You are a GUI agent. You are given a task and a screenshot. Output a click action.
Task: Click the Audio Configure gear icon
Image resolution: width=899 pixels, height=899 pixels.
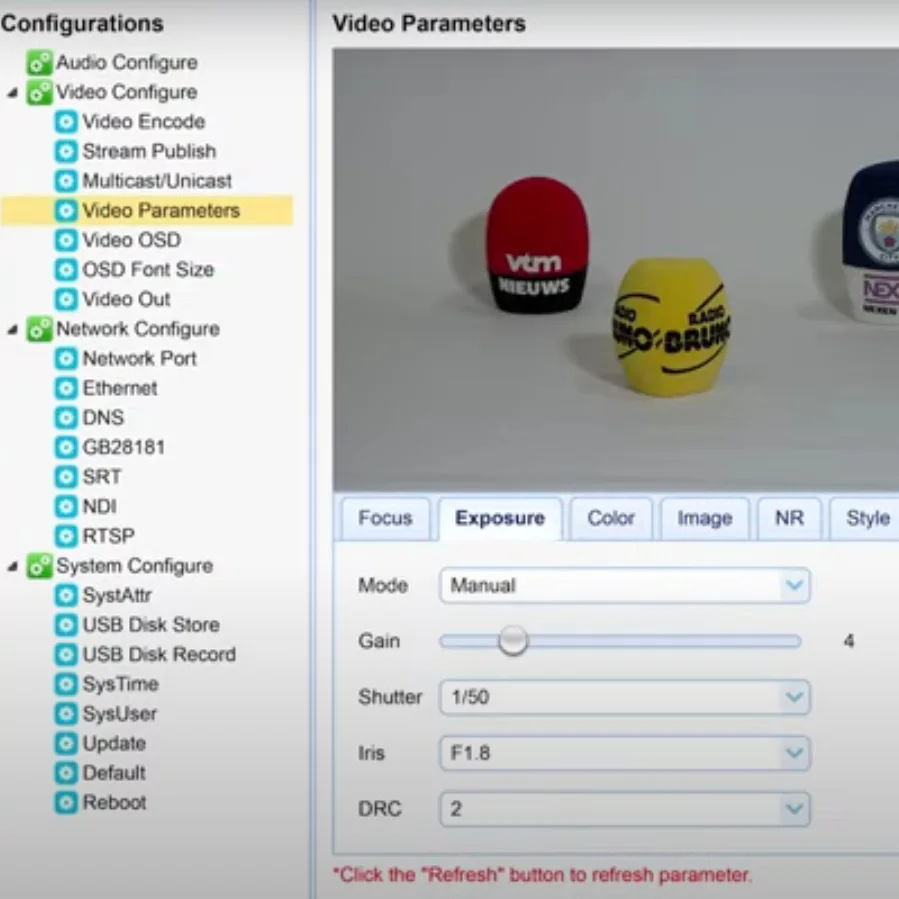[x=40, y=62]
